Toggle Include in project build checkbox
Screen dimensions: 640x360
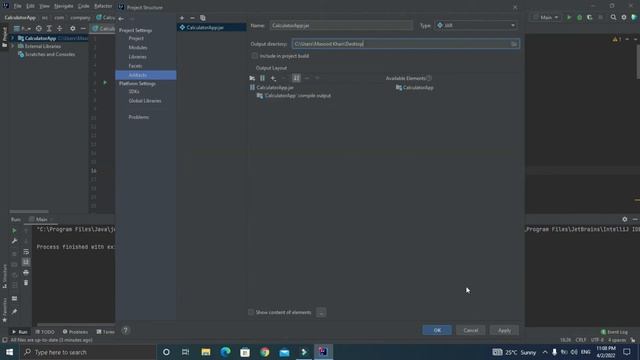pyautogui.click(x=255, y=56)
